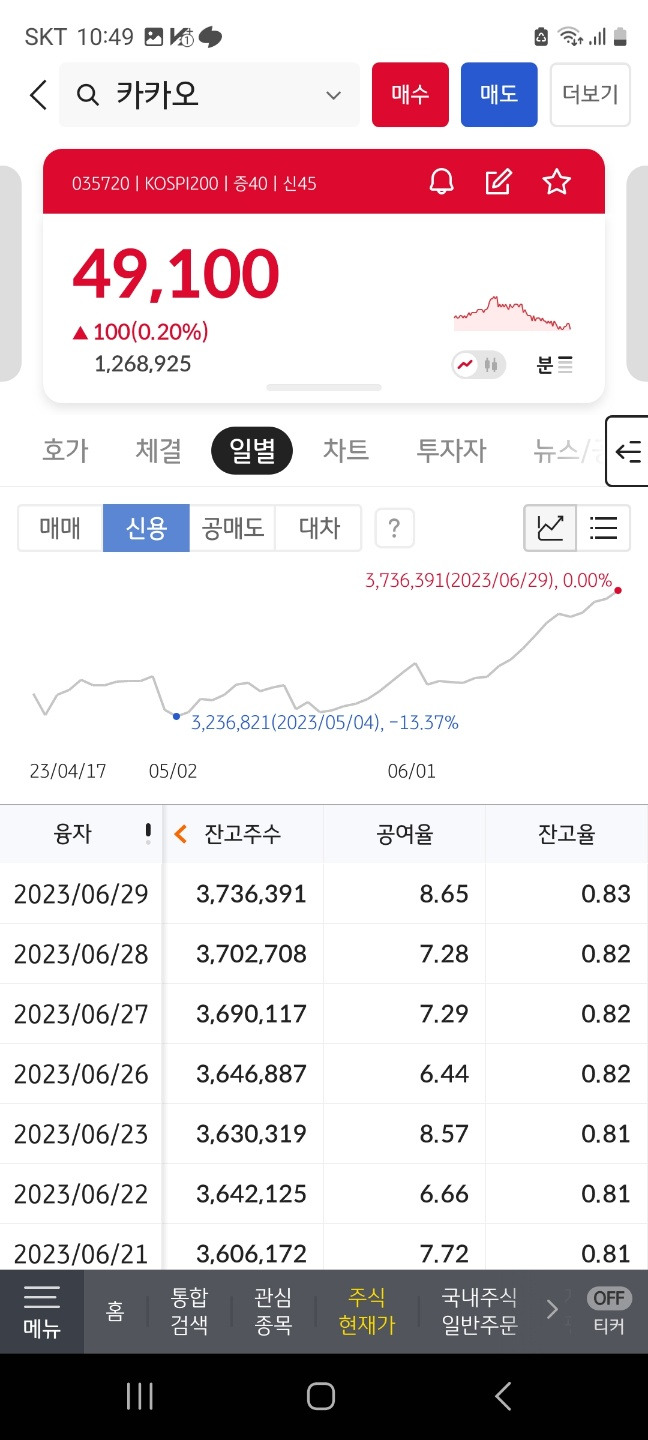Tap the red high point marker on chart
Screen dimensions: 648x1440
point(618,590)
